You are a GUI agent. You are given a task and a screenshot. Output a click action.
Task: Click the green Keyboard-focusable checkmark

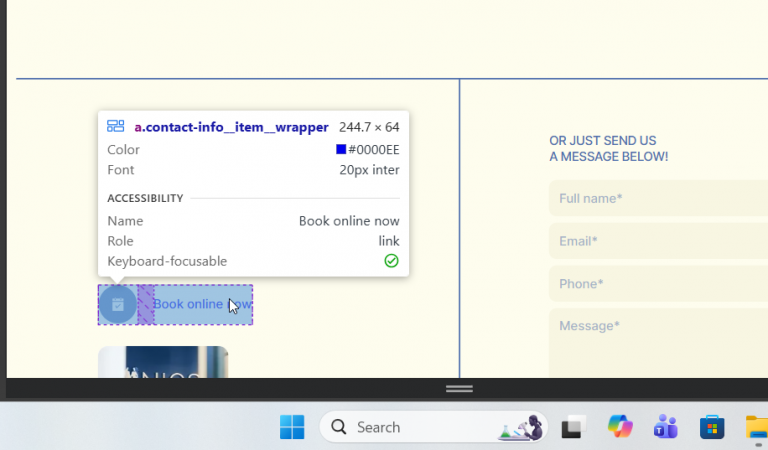[x=391, y=261]
